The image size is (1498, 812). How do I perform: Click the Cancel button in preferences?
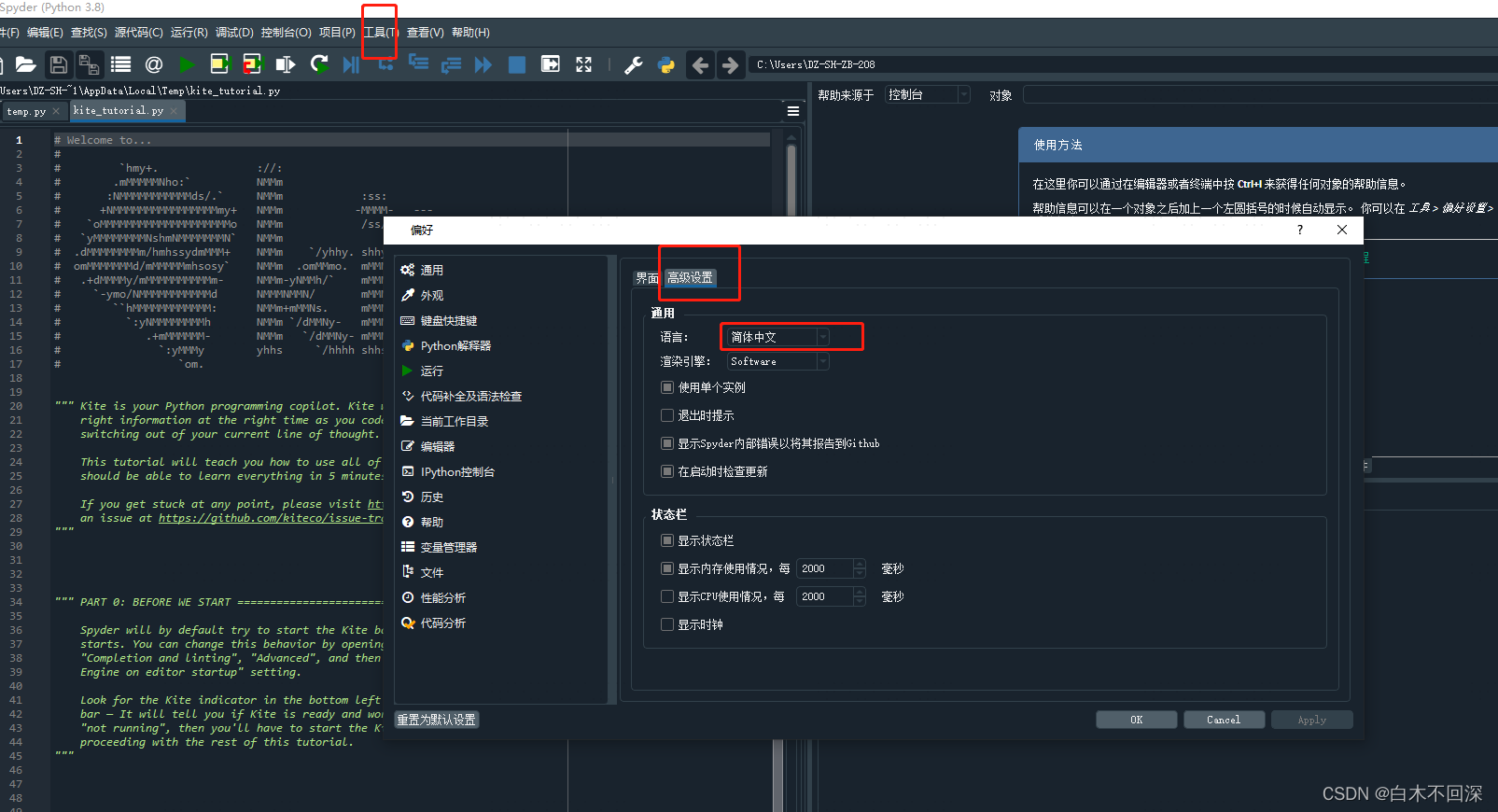[1224, 720]
